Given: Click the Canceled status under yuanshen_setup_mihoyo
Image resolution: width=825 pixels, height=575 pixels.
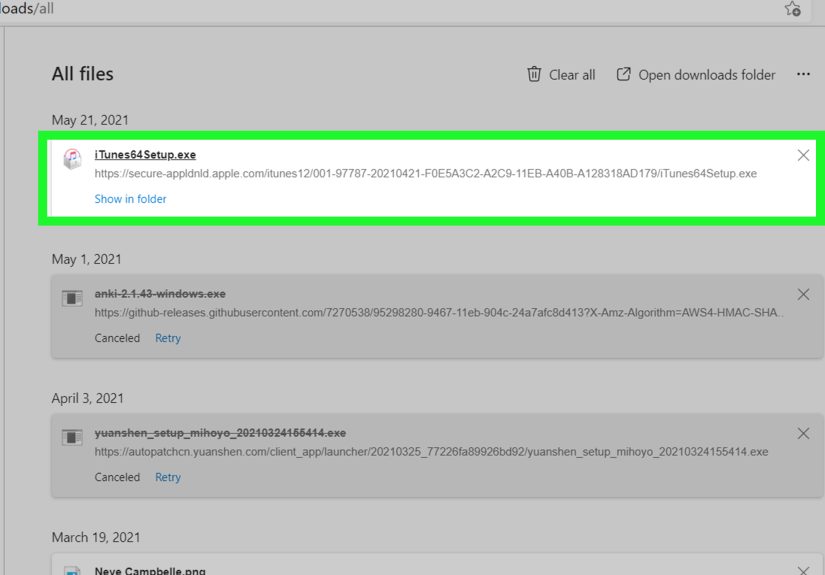Looking at the screenshot, I should tap(117, 477).
